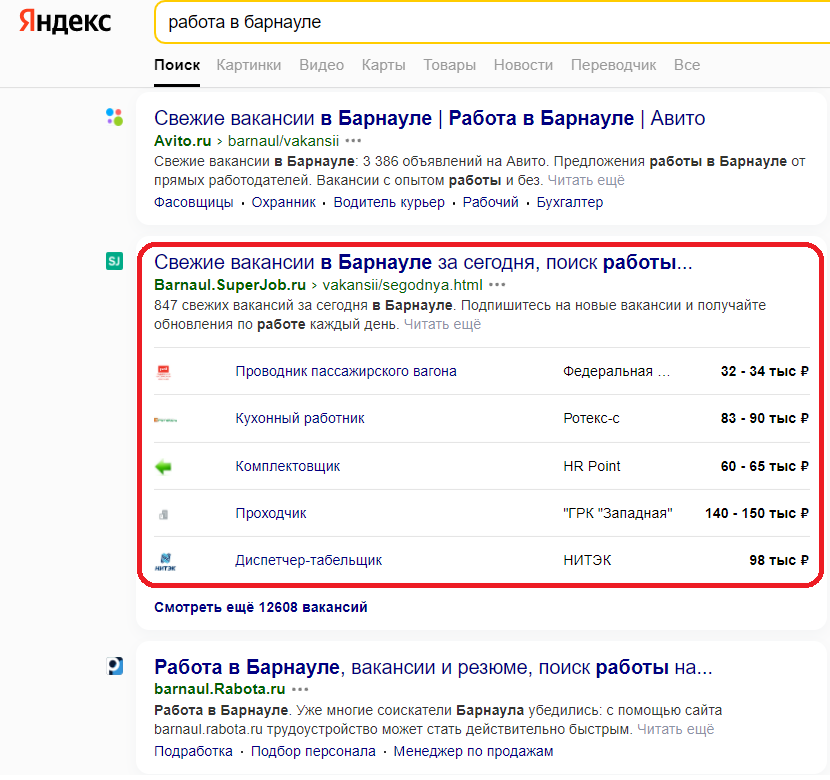
Task: Open the Водитель курьер sitelink
Action: [x=389, y=202]
